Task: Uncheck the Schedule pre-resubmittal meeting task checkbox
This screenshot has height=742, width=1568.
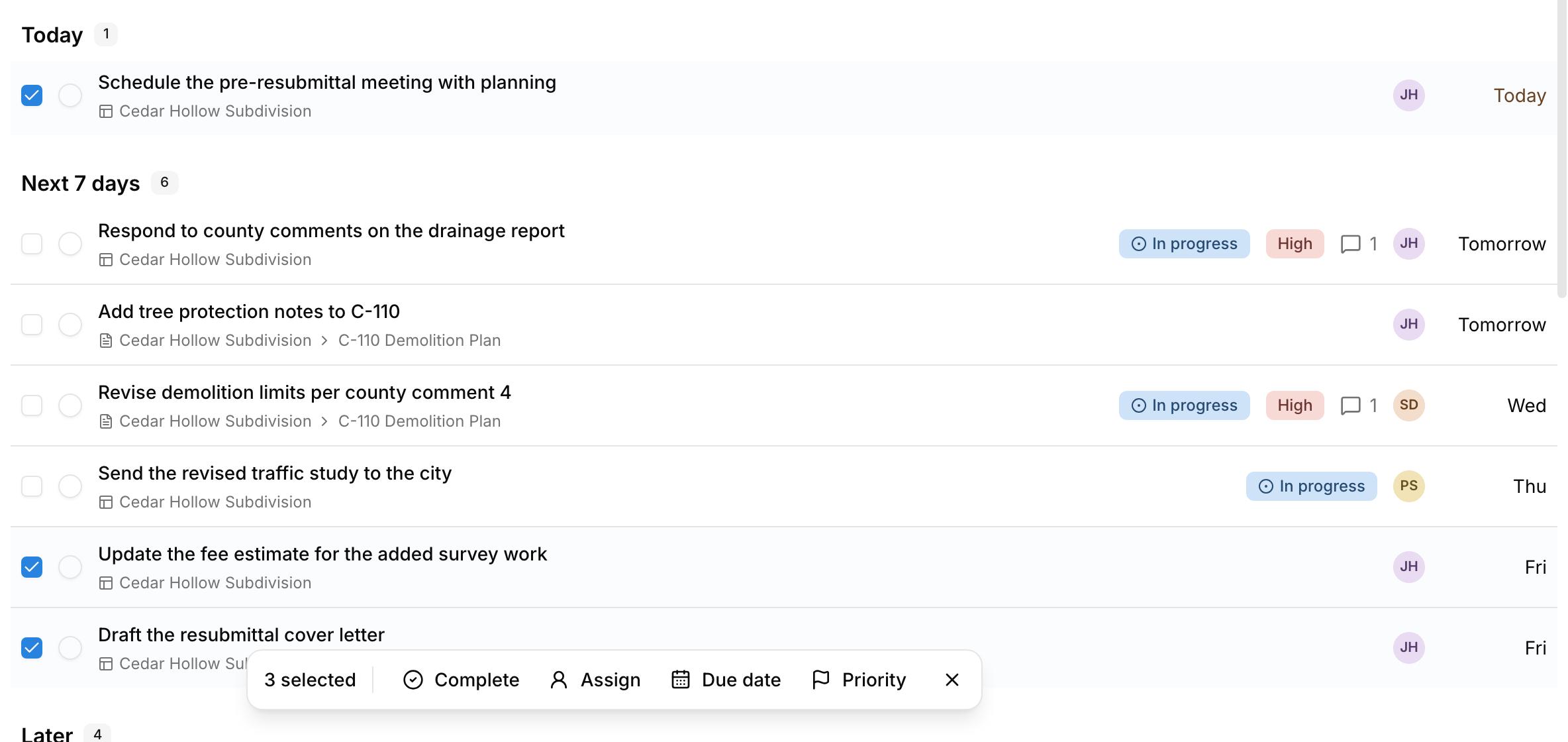Action: 32,95
